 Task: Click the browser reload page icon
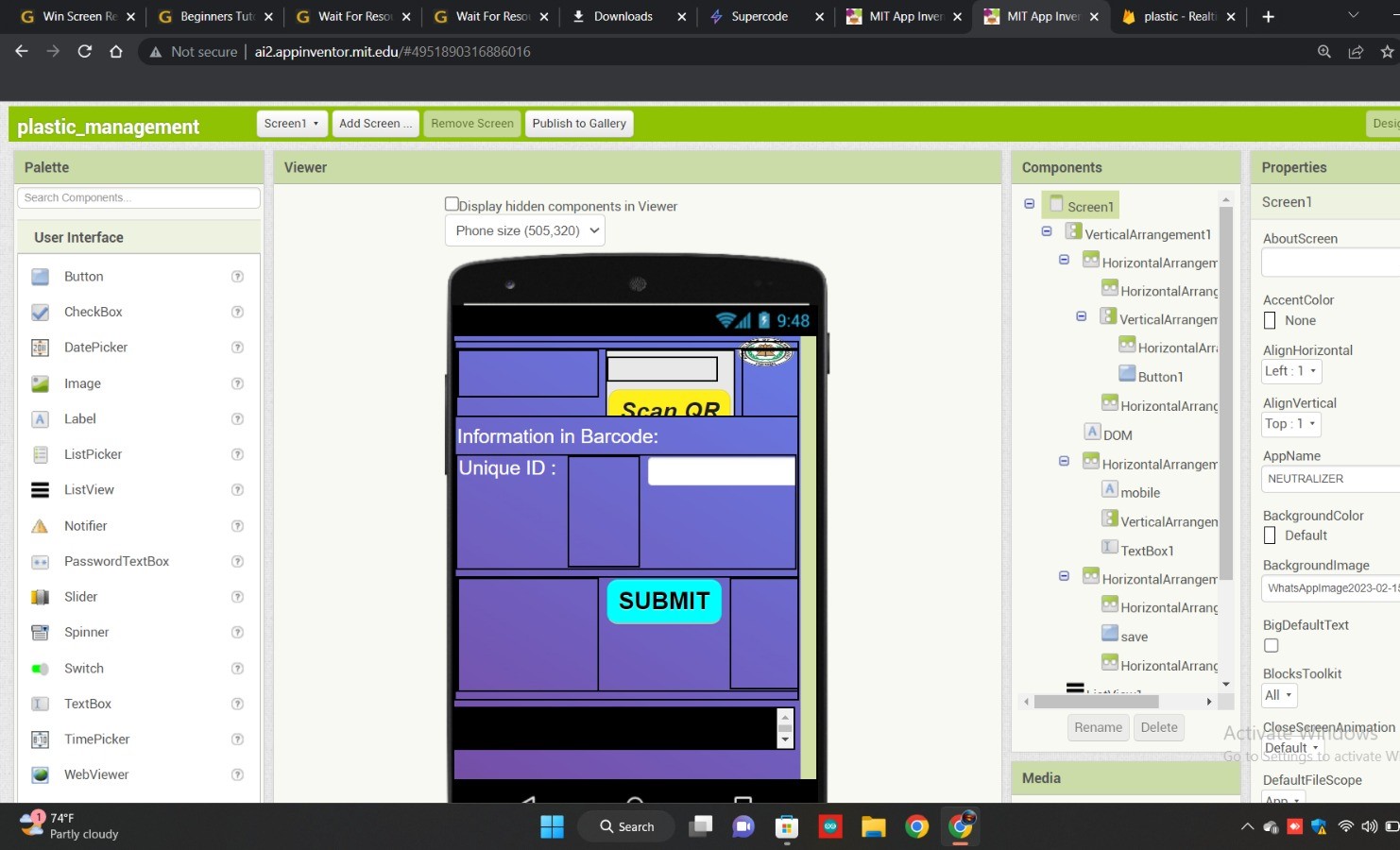point(85,52)
